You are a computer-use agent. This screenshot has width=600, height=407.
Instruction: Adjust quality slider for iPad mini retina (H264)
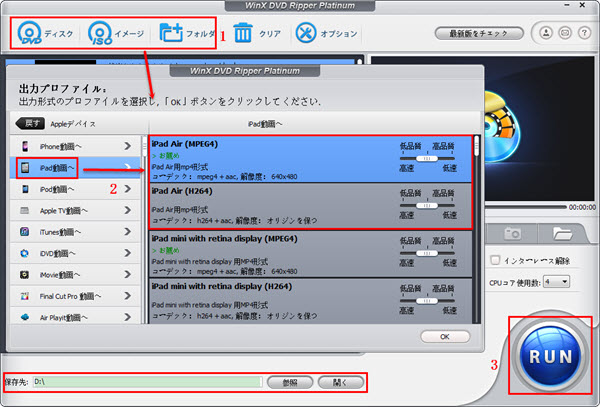click(x=427, y=301)
